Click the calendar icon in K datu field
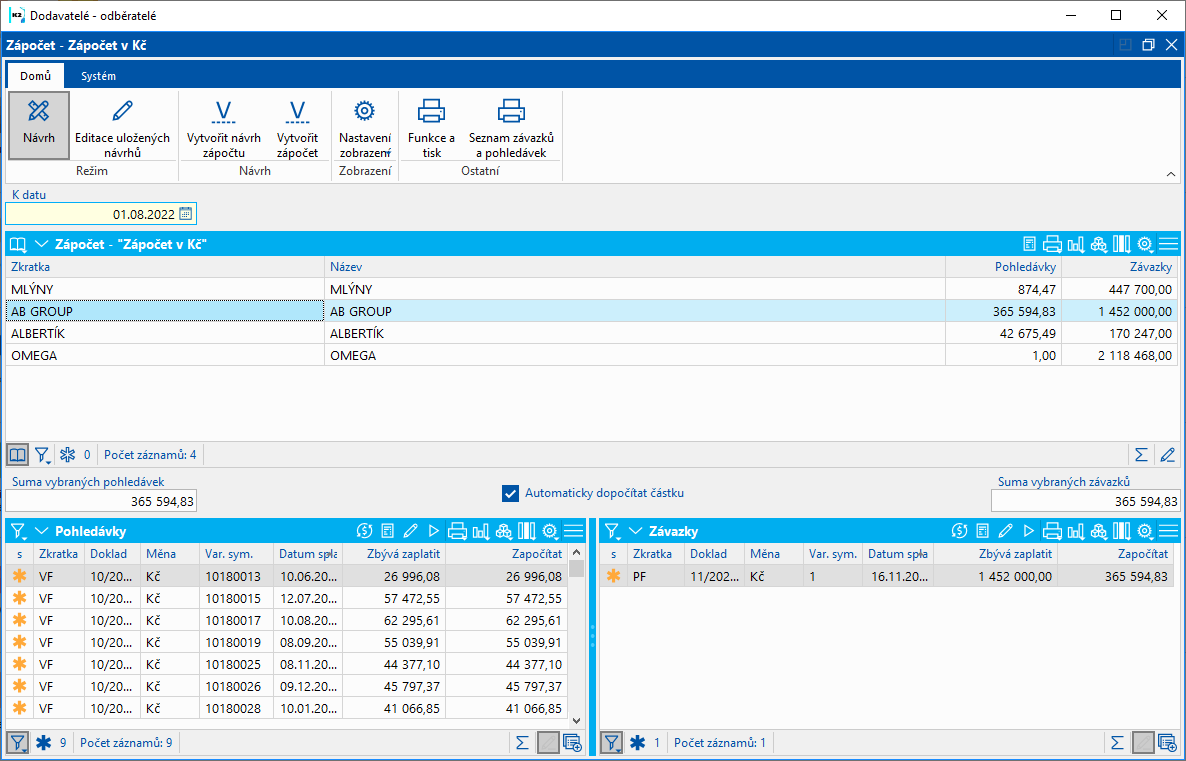Image resolution: width=1186 pixels, height=761 pixels. coord(186,214)
